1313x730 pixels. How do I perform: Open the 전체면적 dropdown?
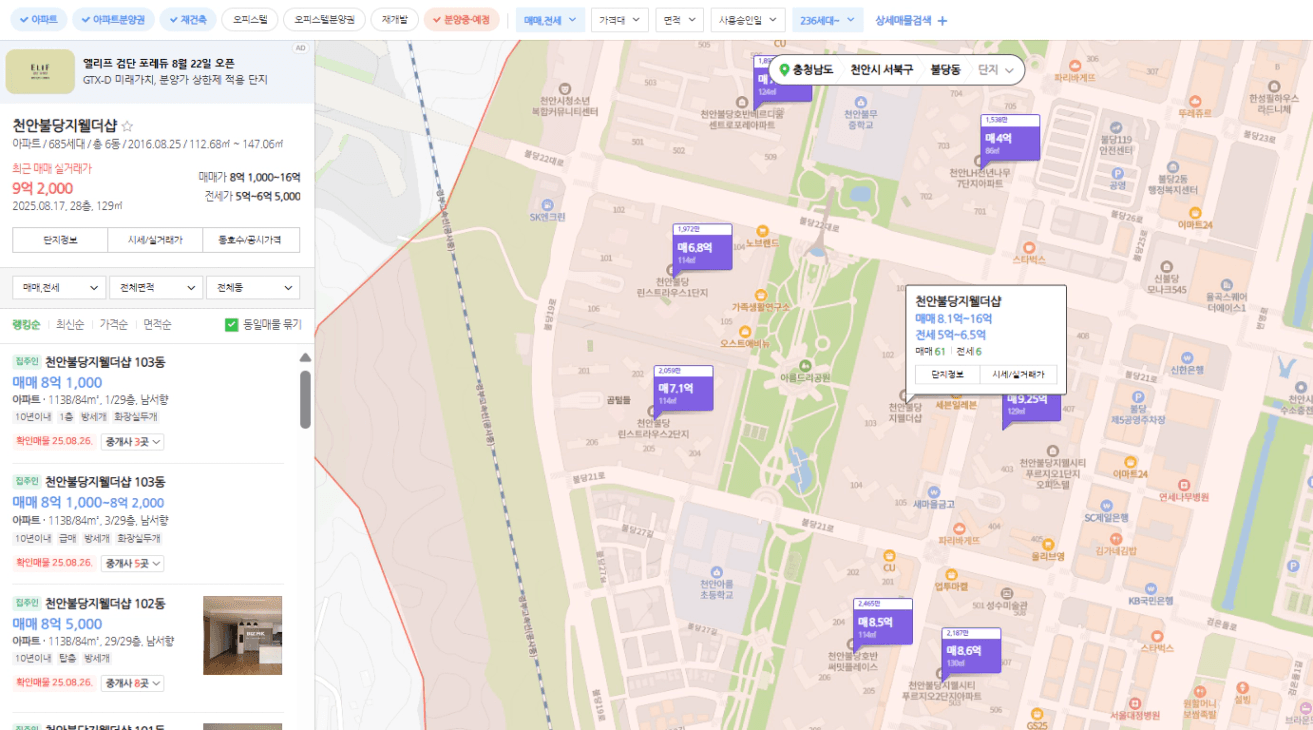[x=156, y=287]
